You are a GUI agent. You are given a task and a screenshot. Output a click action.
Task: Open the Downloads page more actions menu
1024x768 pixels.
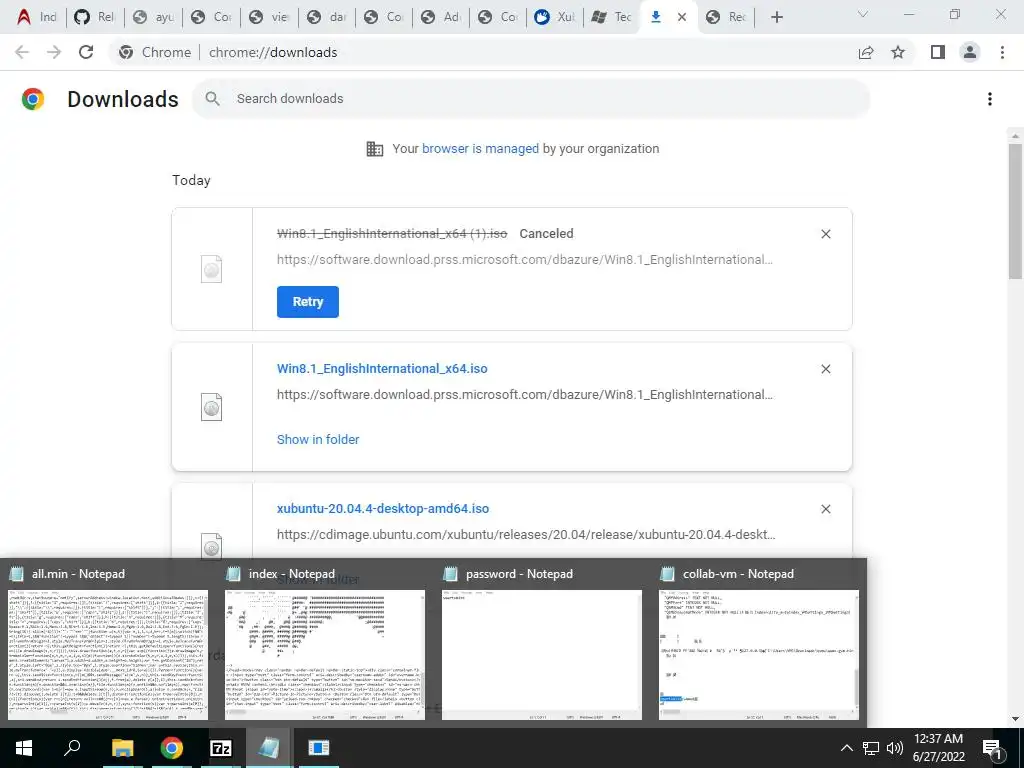click(x=990, y=99)
